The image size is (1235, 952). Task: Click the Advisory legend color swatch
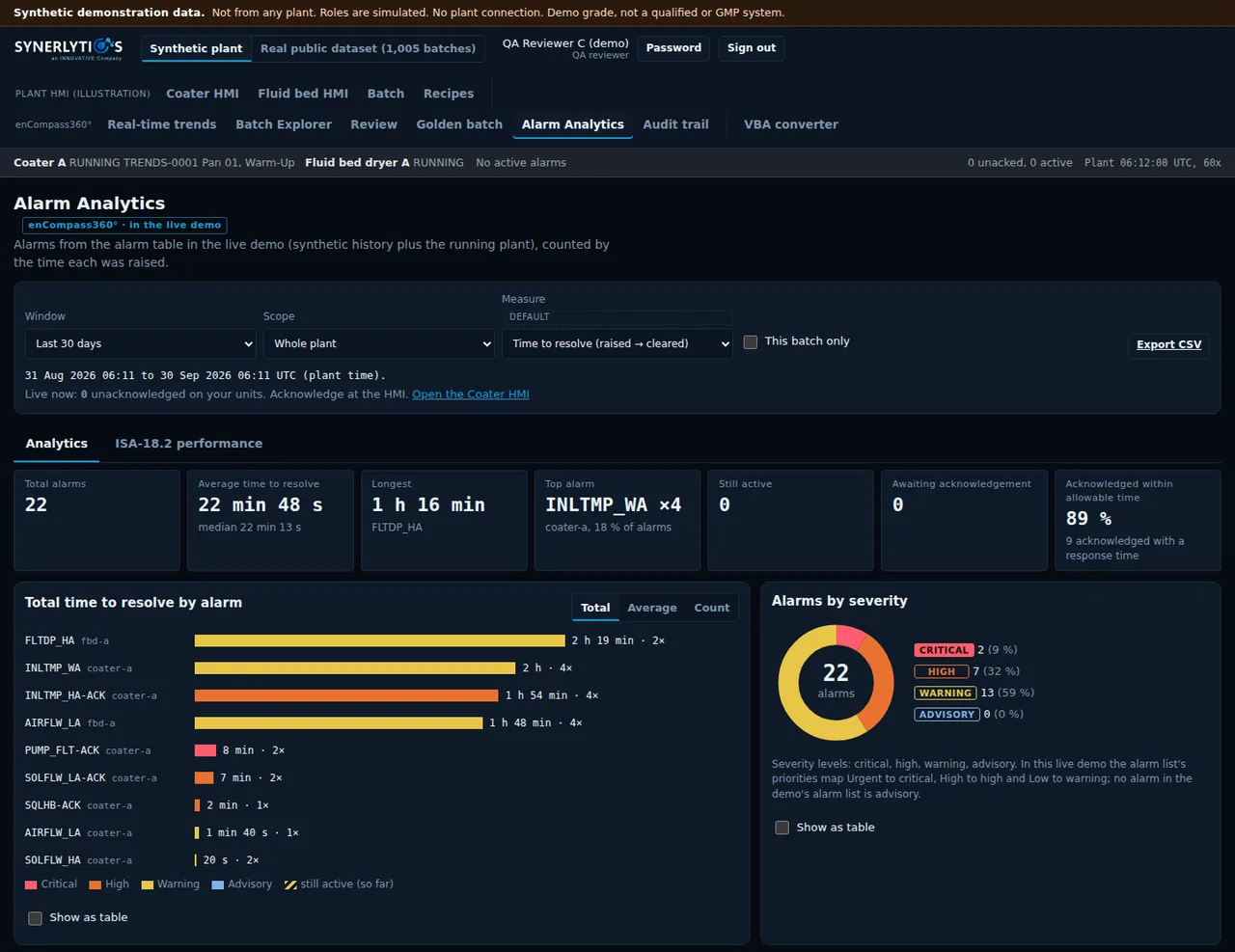point(218,884)
